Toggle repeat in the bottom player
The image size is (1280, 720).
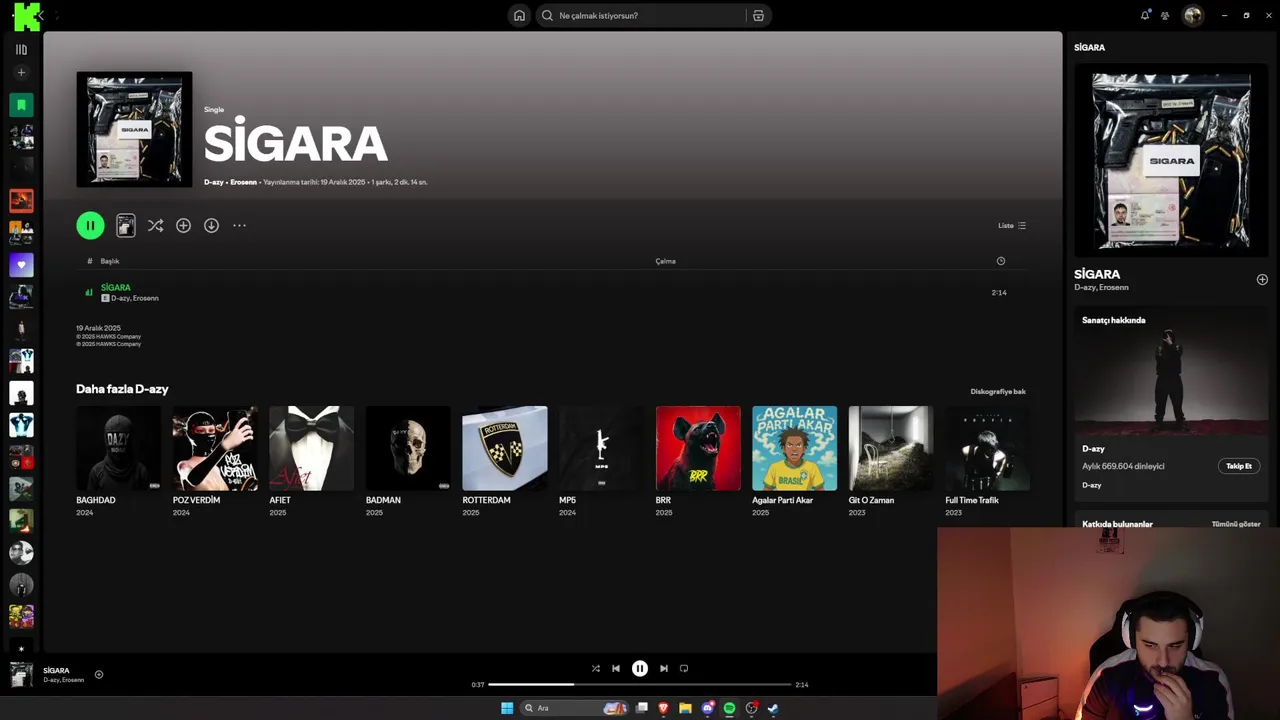pos(684,669)
